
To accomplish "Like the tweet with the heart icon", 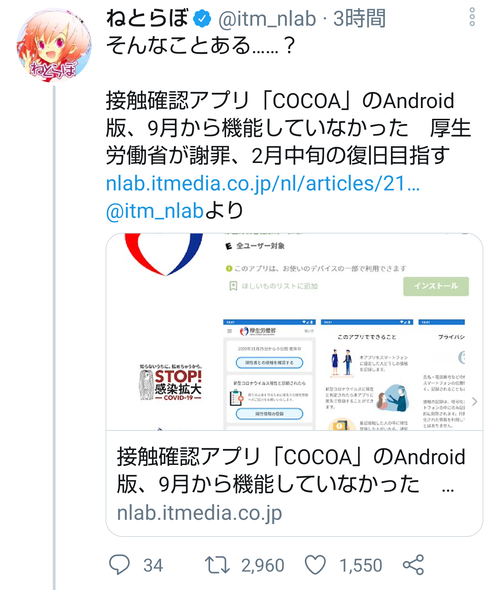I will [315, 565].
